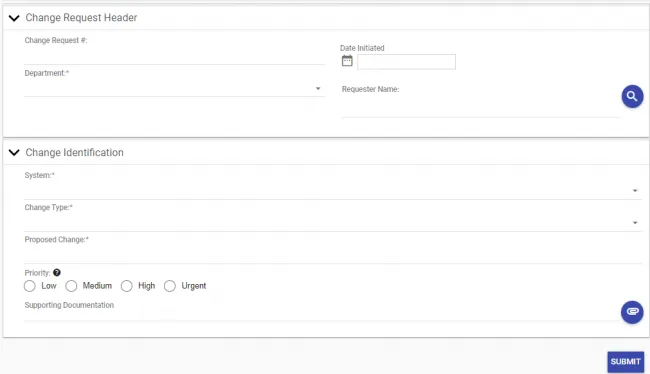Focus the Date Initiated text box
This screenshot has height=374, width=650.
406,62
